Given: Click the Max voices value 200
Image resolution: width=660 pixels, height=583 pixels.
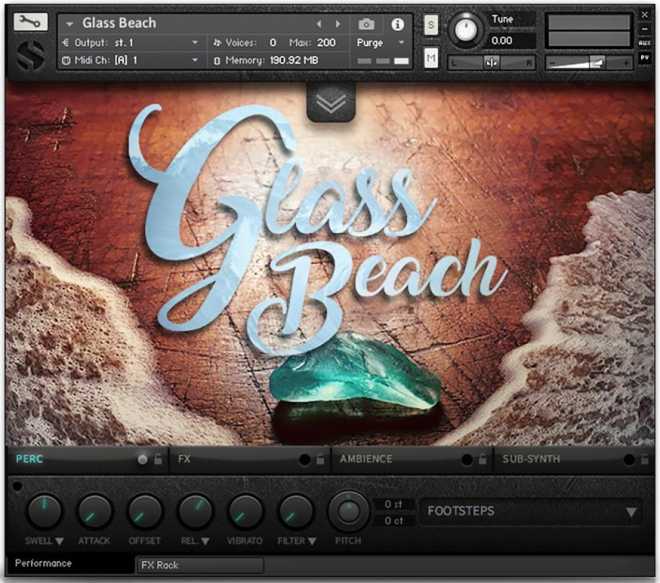Looking at the screenshot, I should coord(326,43).
